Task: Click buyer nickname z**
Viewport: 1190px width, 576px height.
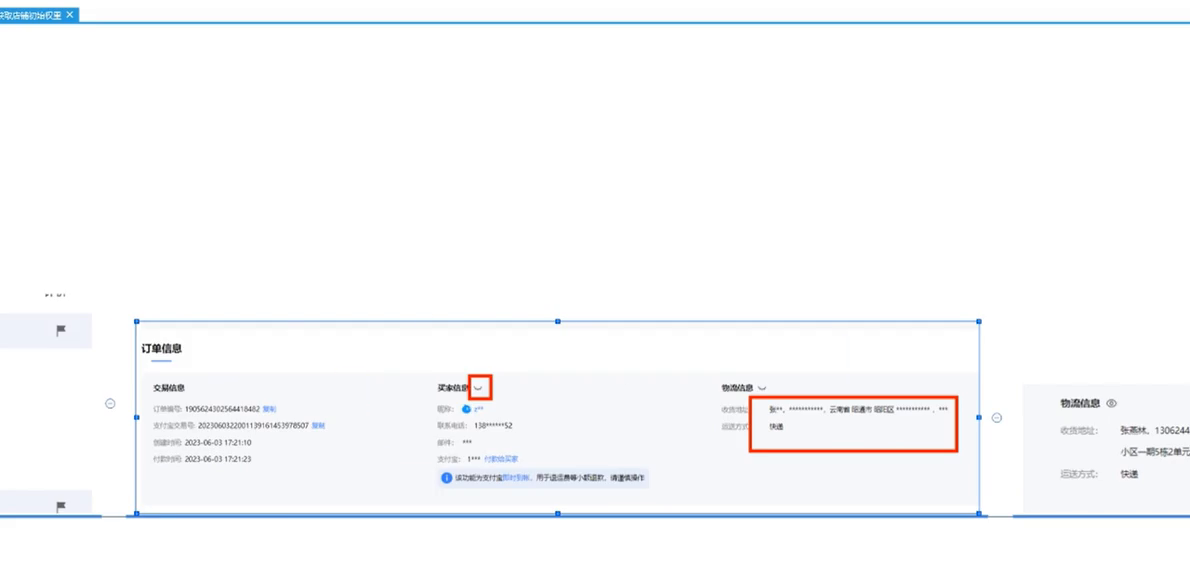Action: tap(479, 409)
